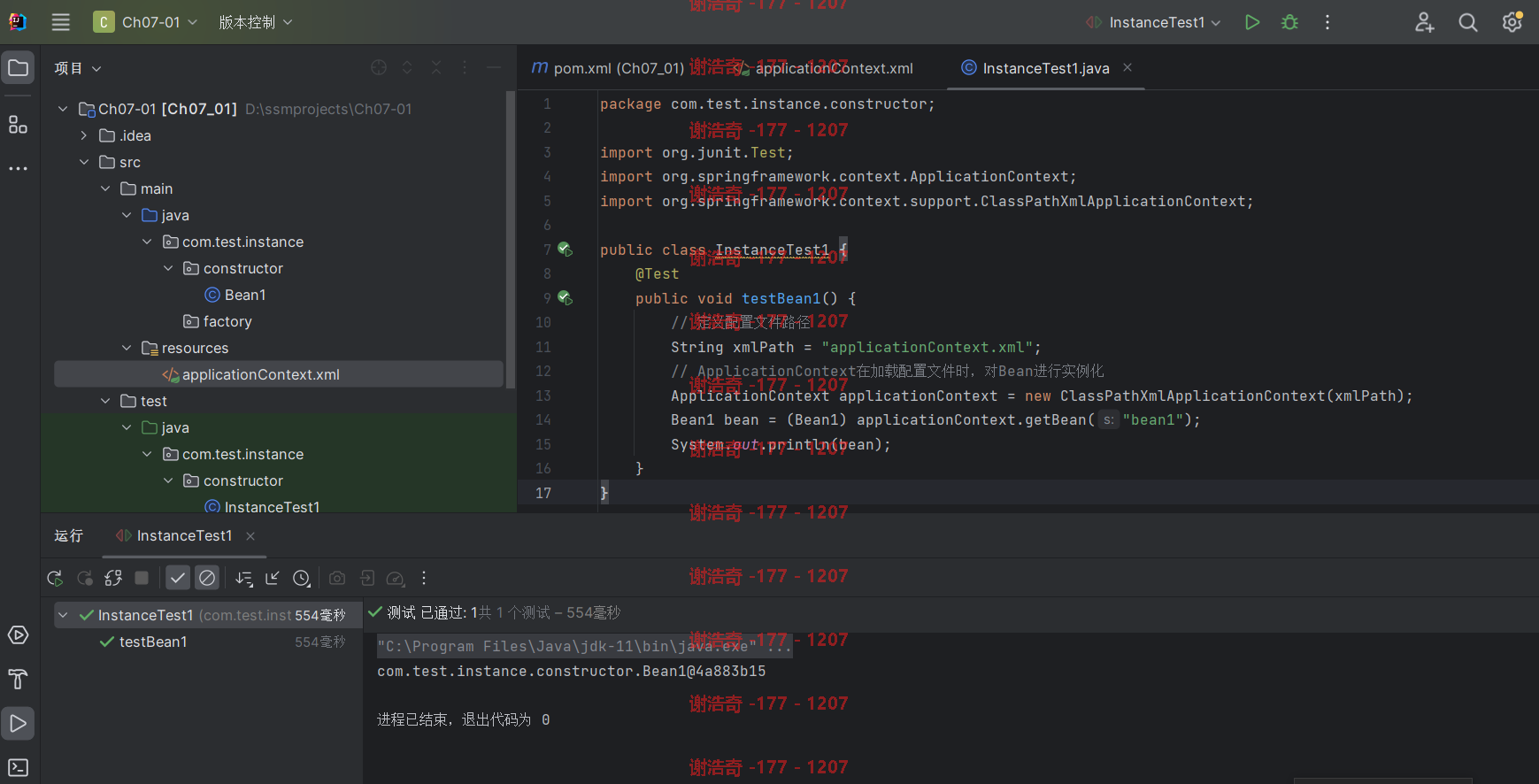This screenshot has width=1539, height=784.
Task: Show more tool windows ellipsis
Action: pos(19,168)
